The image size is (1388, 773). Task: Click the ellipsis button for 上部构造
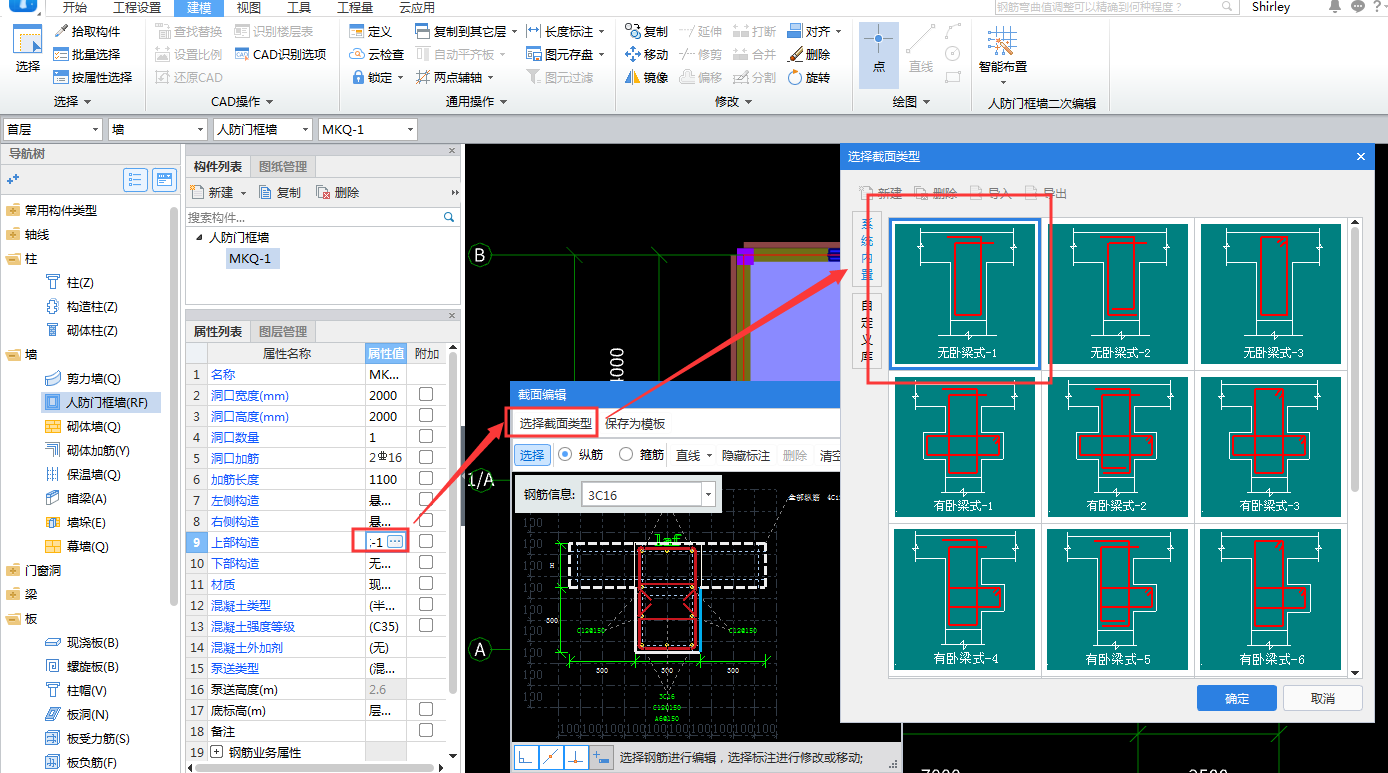395,541
